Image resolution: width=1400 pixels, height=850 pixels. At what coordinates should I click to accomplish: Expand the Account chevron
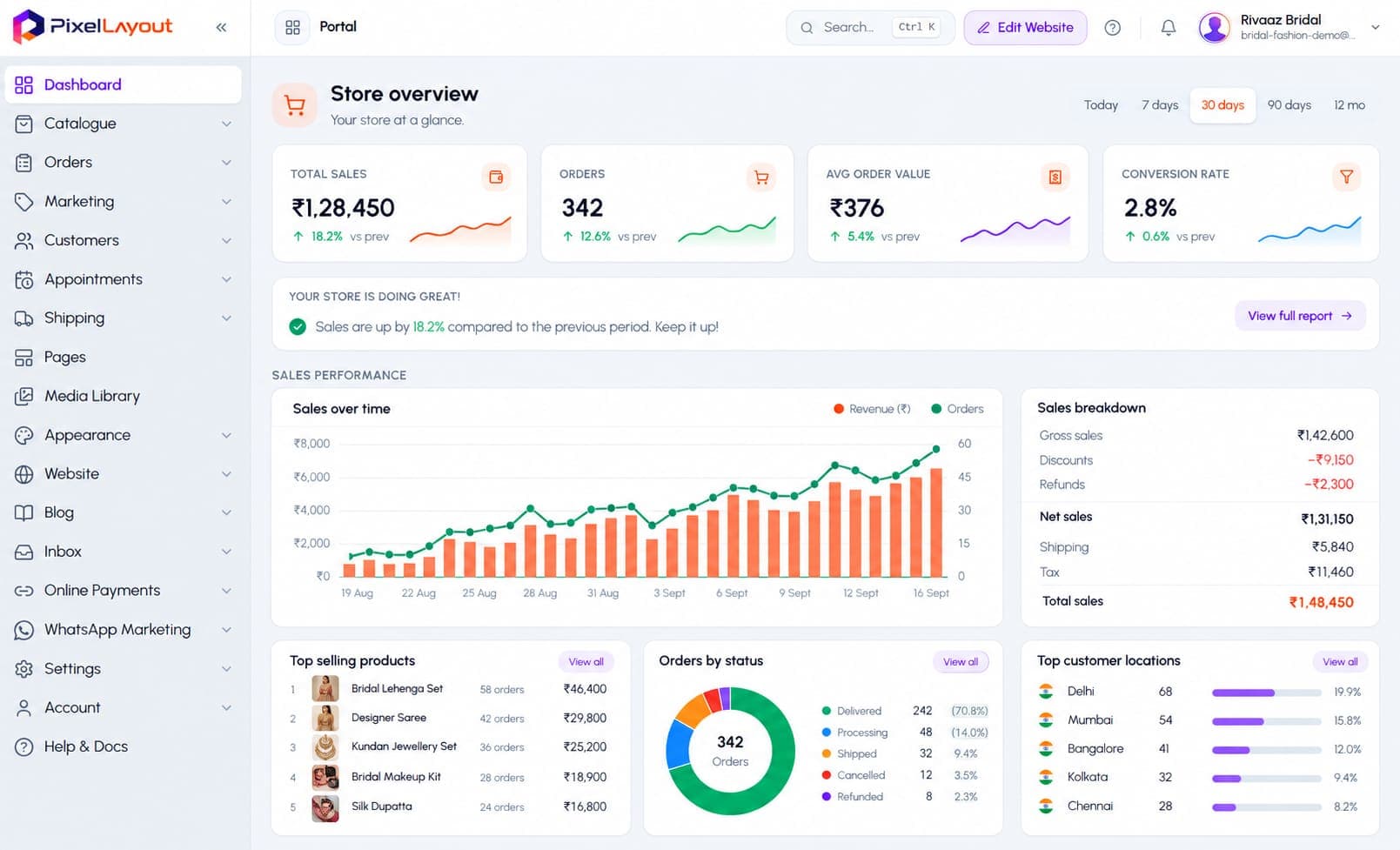pyautogui.click(x=226, y=707)
